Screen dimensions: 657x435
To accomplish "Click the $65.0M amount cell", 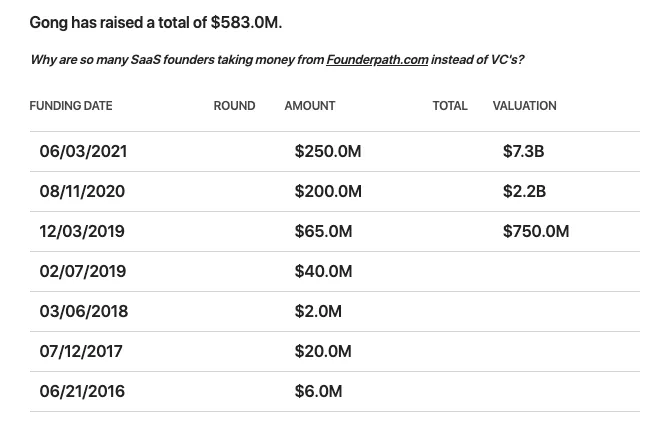I will click(x=323, y=232).
